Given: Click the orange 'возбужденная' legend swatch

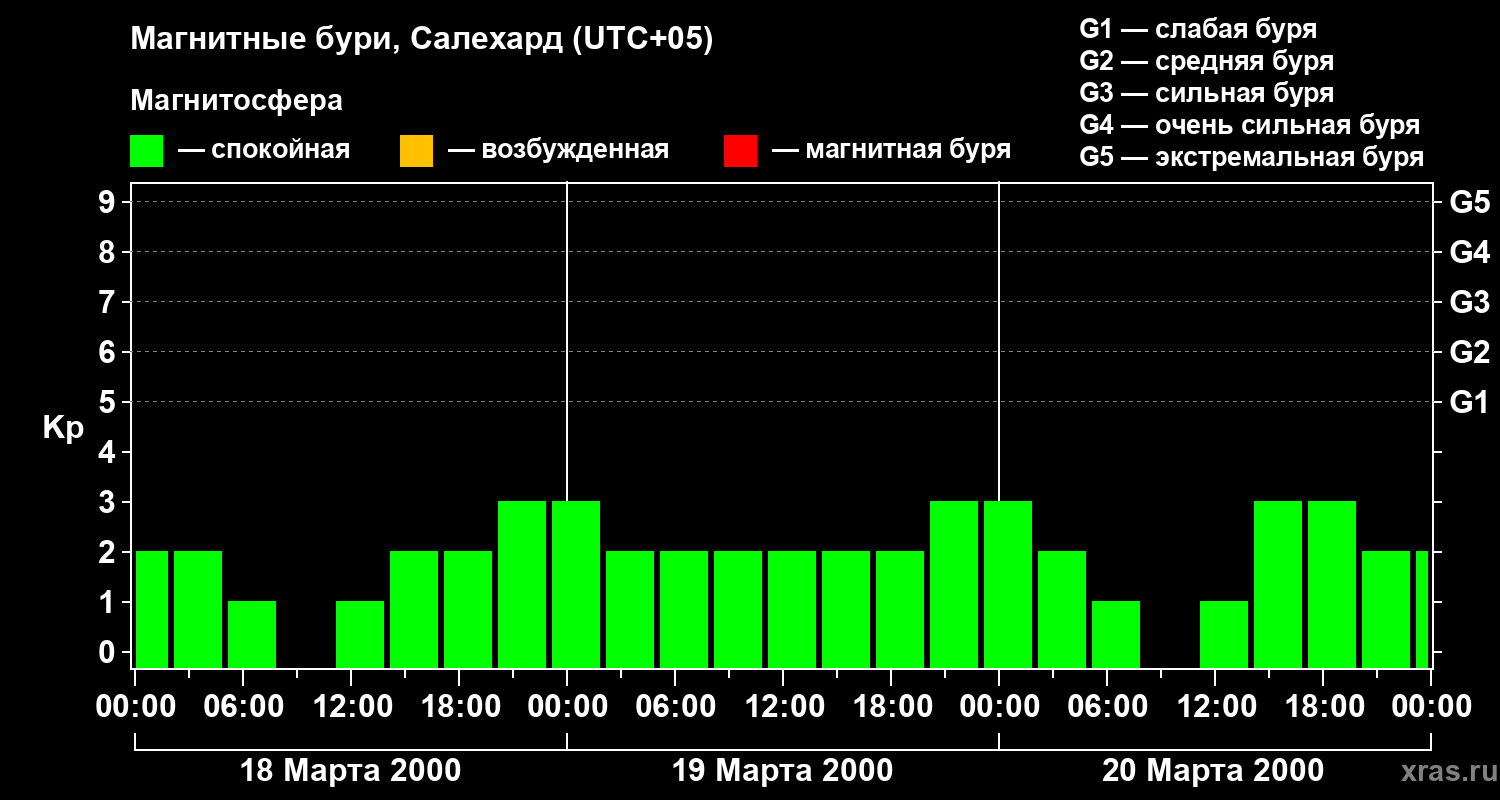Looking at the screenshot, I should tap(416, 151).
